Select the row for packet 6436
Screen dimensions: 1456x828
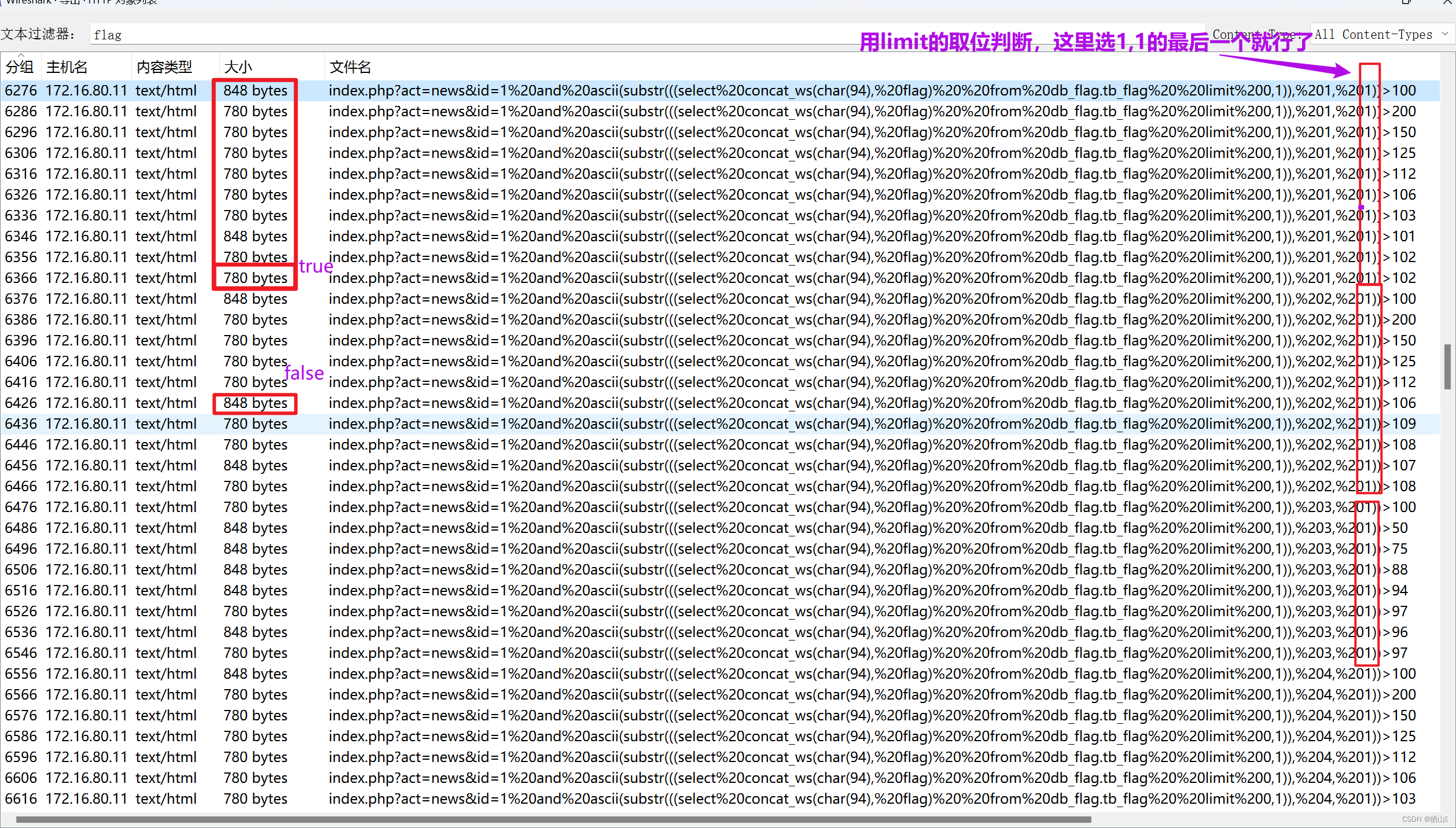pyautogui.click(x=720, y=424)
